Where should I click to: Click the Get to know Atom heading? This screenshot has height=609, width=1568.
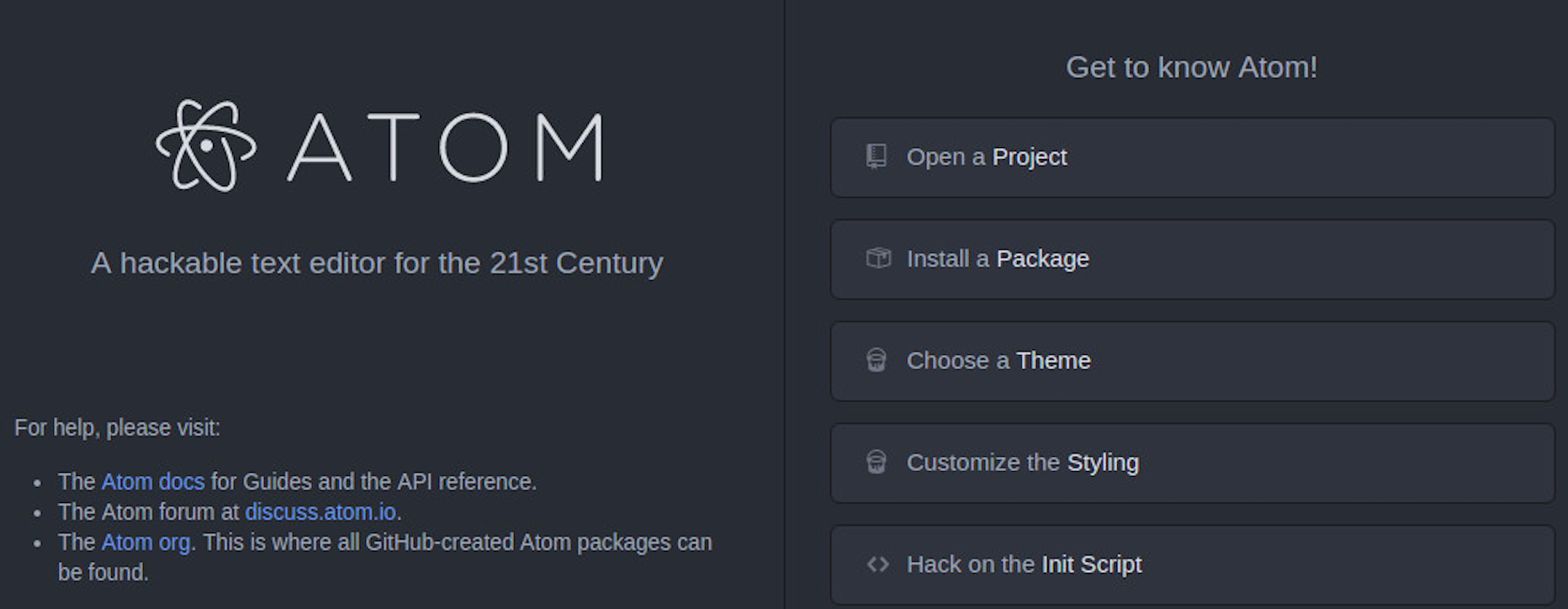click(x=1191, y=67)
